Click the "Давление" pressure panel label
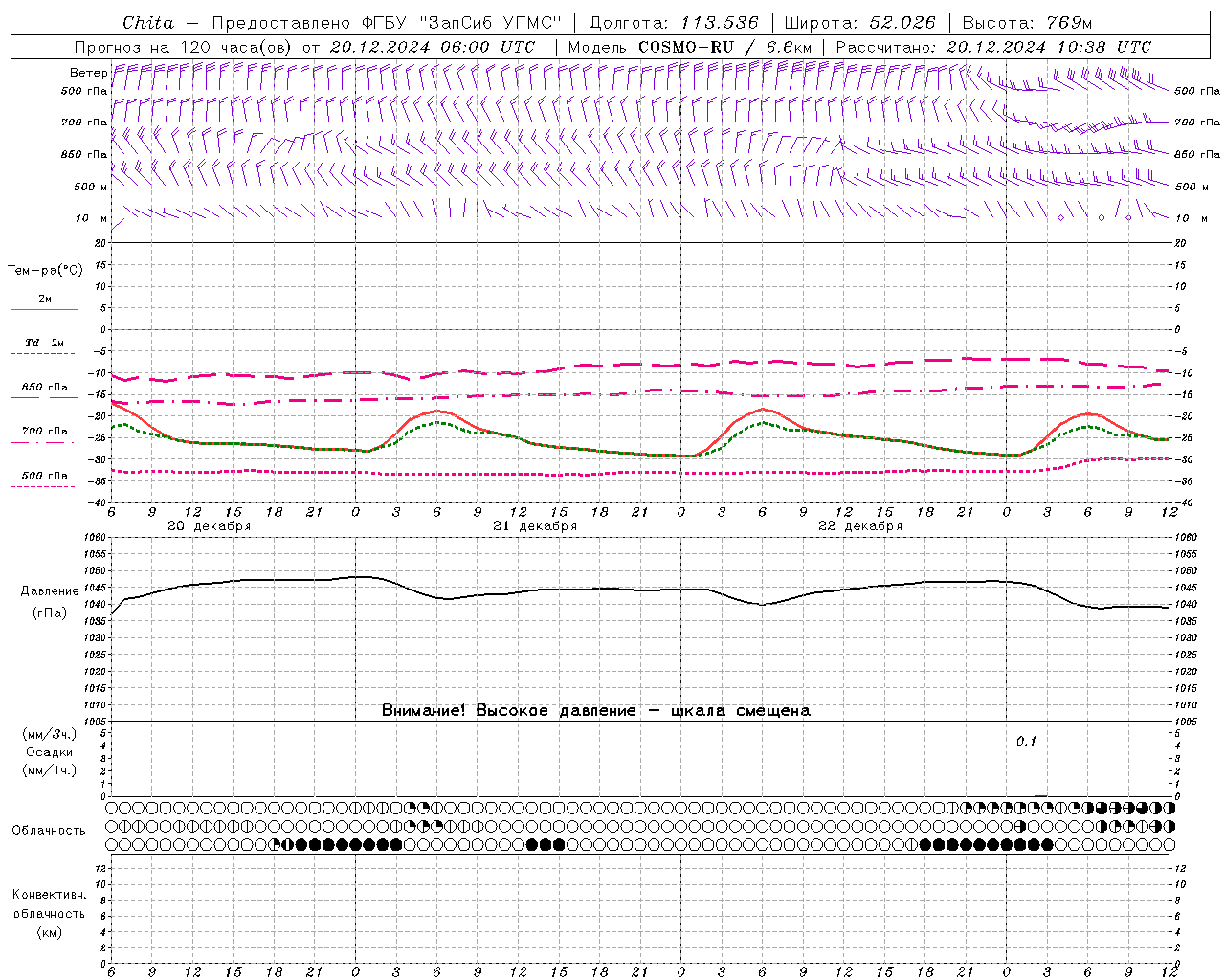This screenshot has height=980, width=1225. tap(50, 591)
